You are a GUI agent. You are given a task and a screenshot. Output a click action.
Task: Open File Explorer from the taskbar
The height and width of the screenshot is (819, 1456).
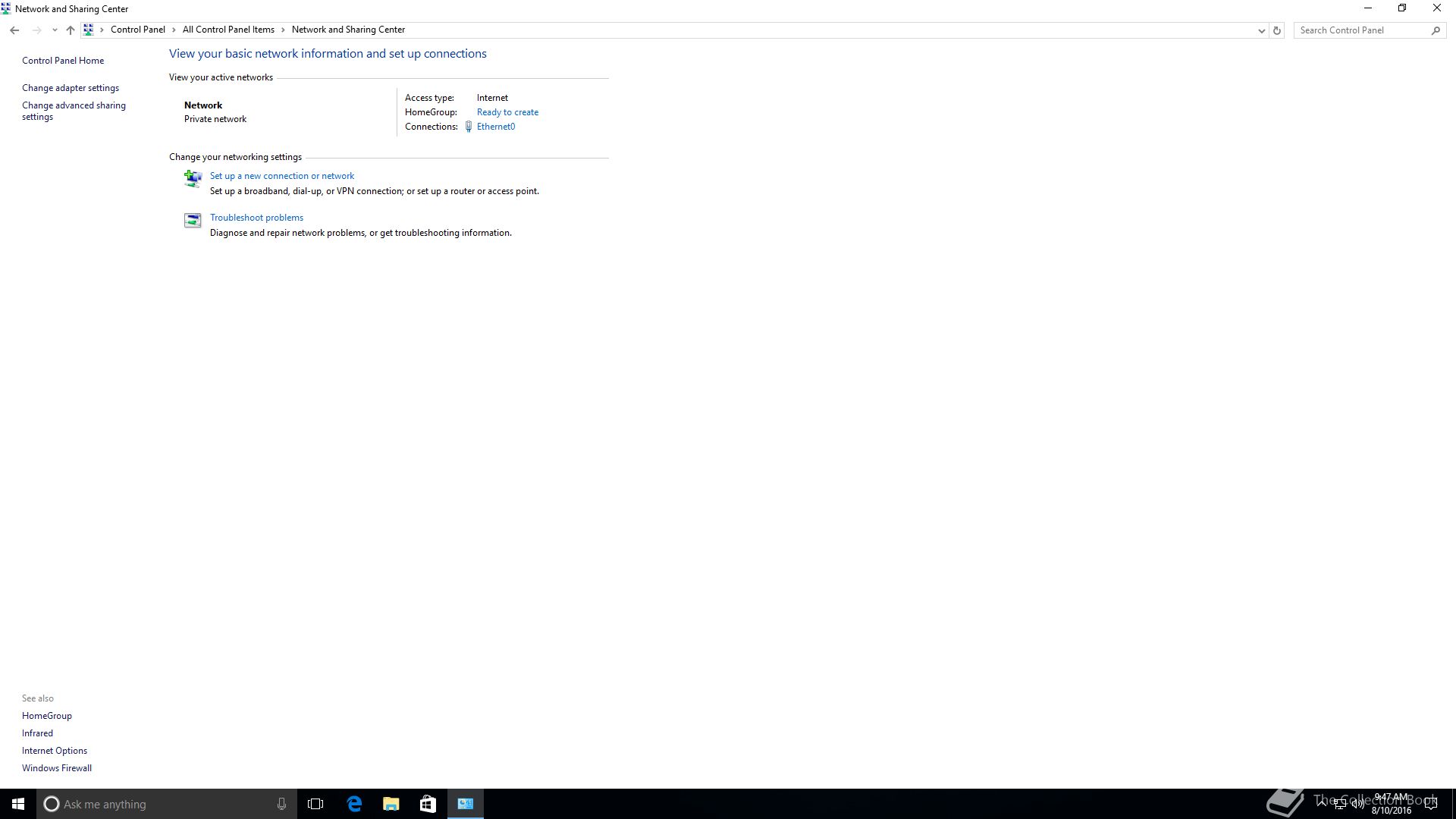tap(391, 804)
